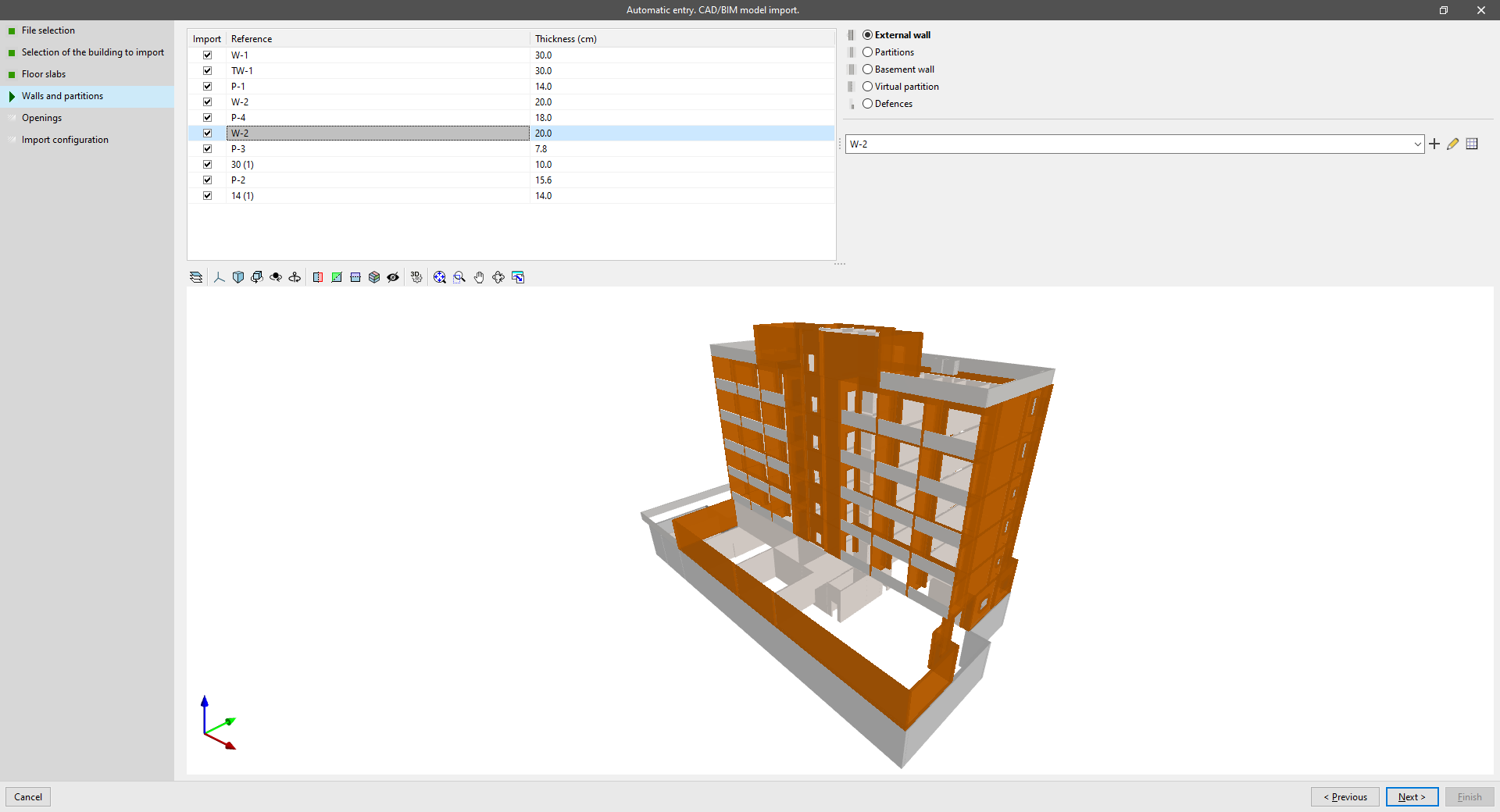Click the hide elements eye icon
The height and width of the screenshot is (812, 1500).
393,277
